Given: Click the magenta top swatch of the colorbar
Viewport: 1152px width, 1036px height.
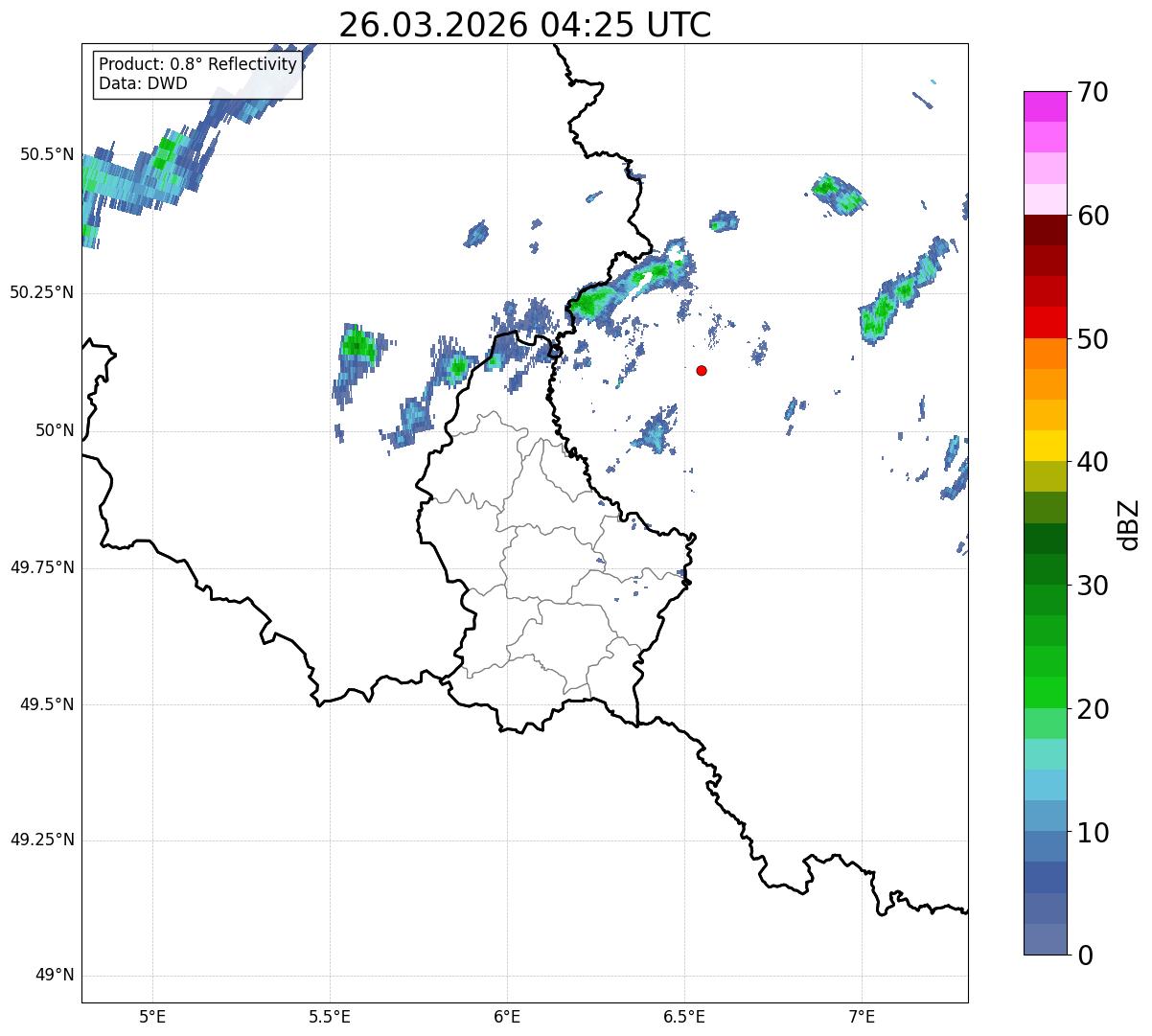Looking at the screenshot, I should click(x=1046, y=106).
